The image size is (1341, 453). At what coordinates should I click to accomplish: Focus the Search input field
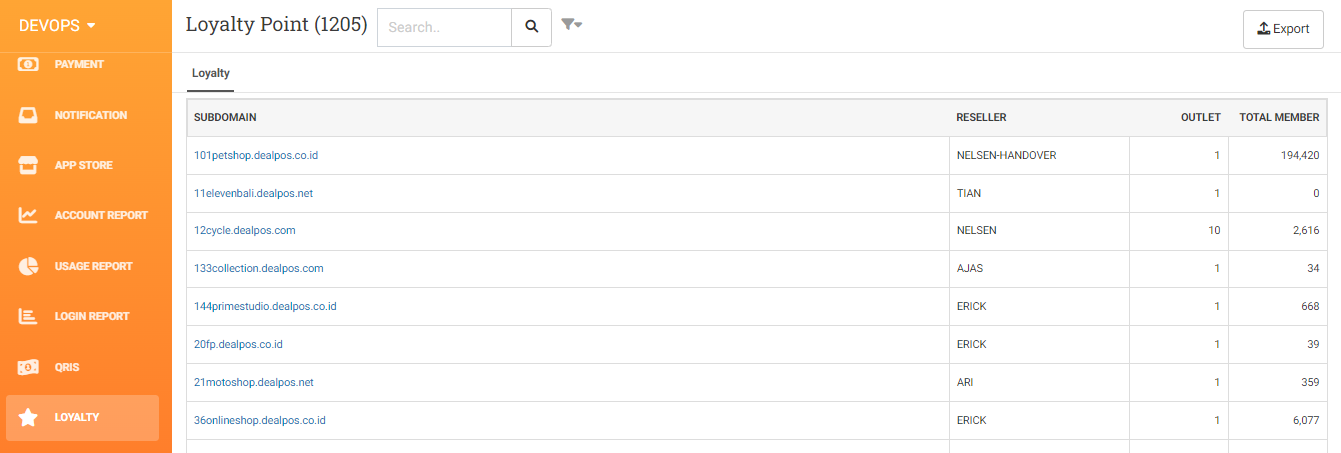444,27
